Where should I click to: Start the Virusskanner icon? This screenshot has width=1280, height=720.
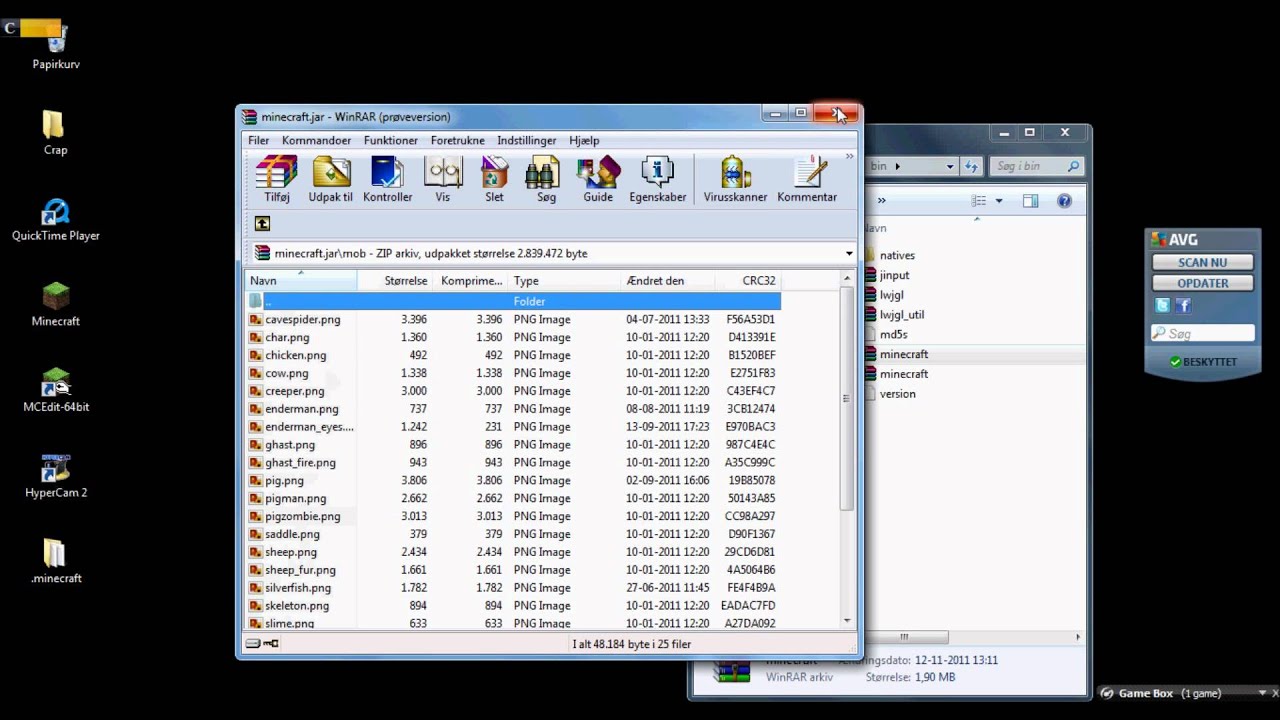tap(735, 181)
